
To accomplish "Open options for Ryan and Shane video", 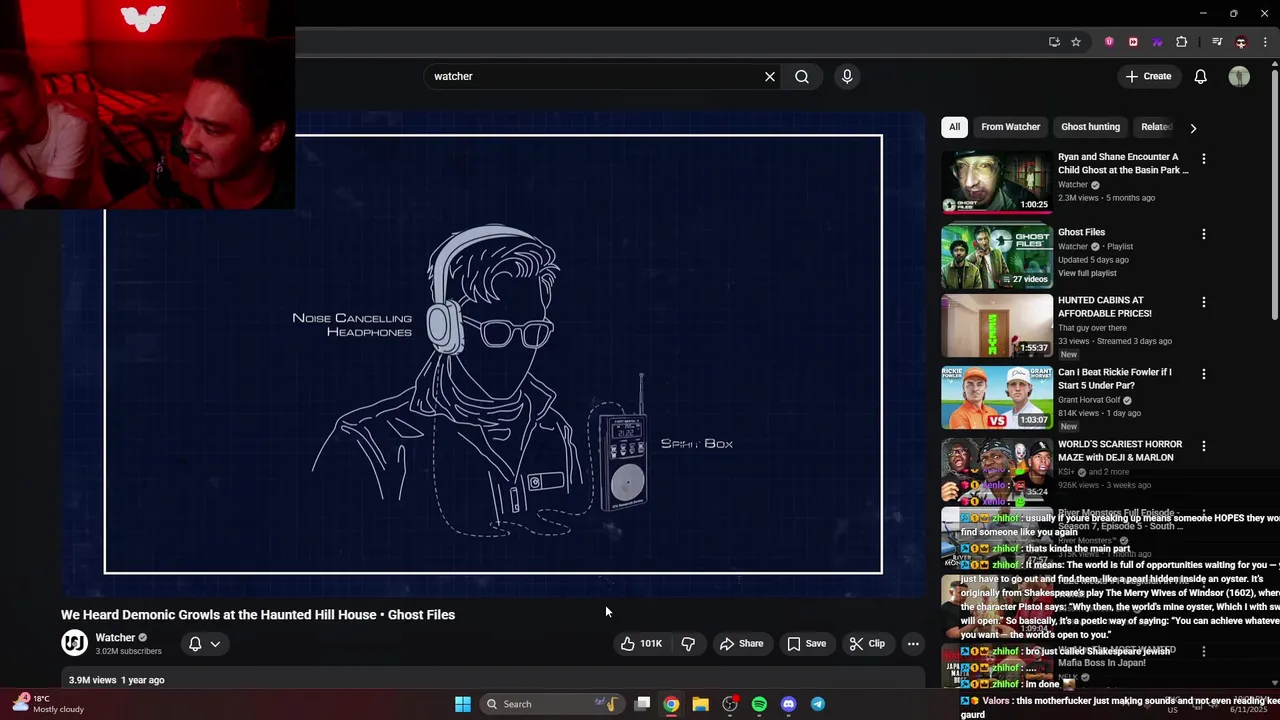I will [1204, 159].
